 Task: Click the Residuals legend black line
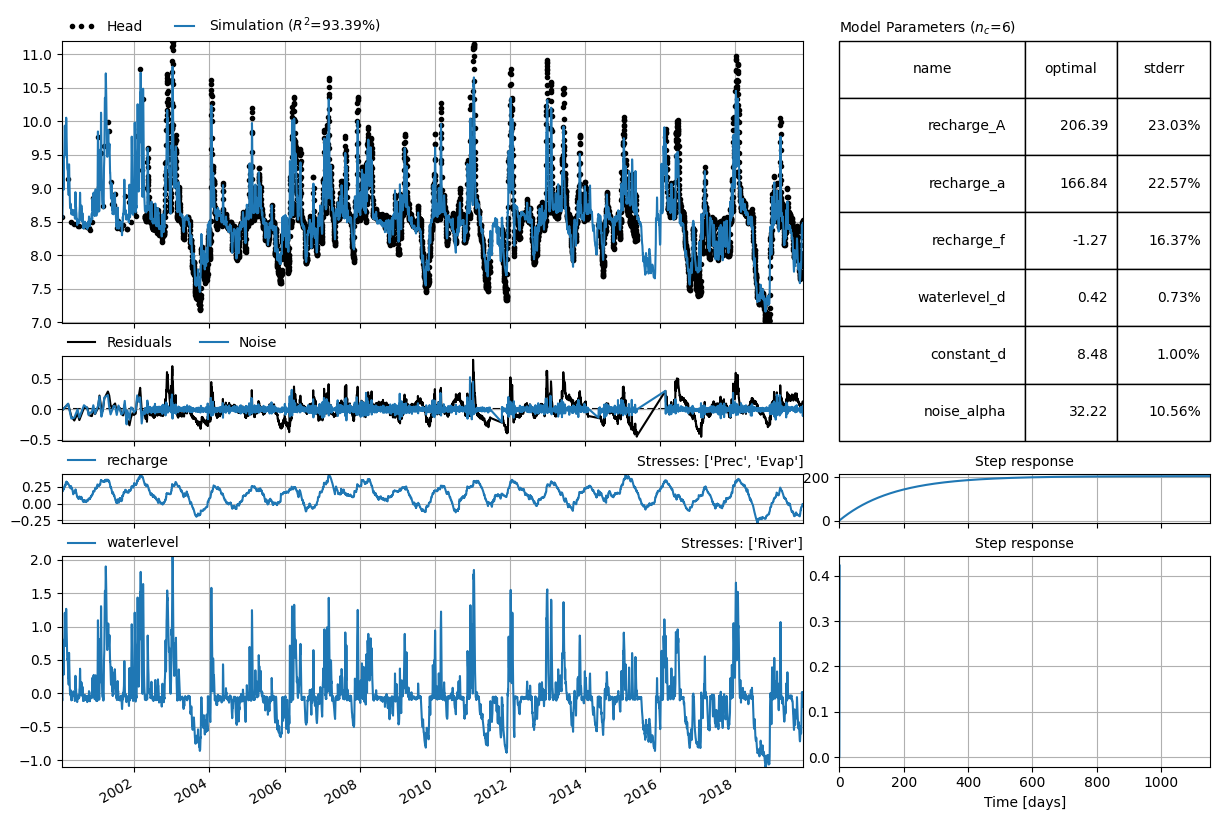pos(83,342)
